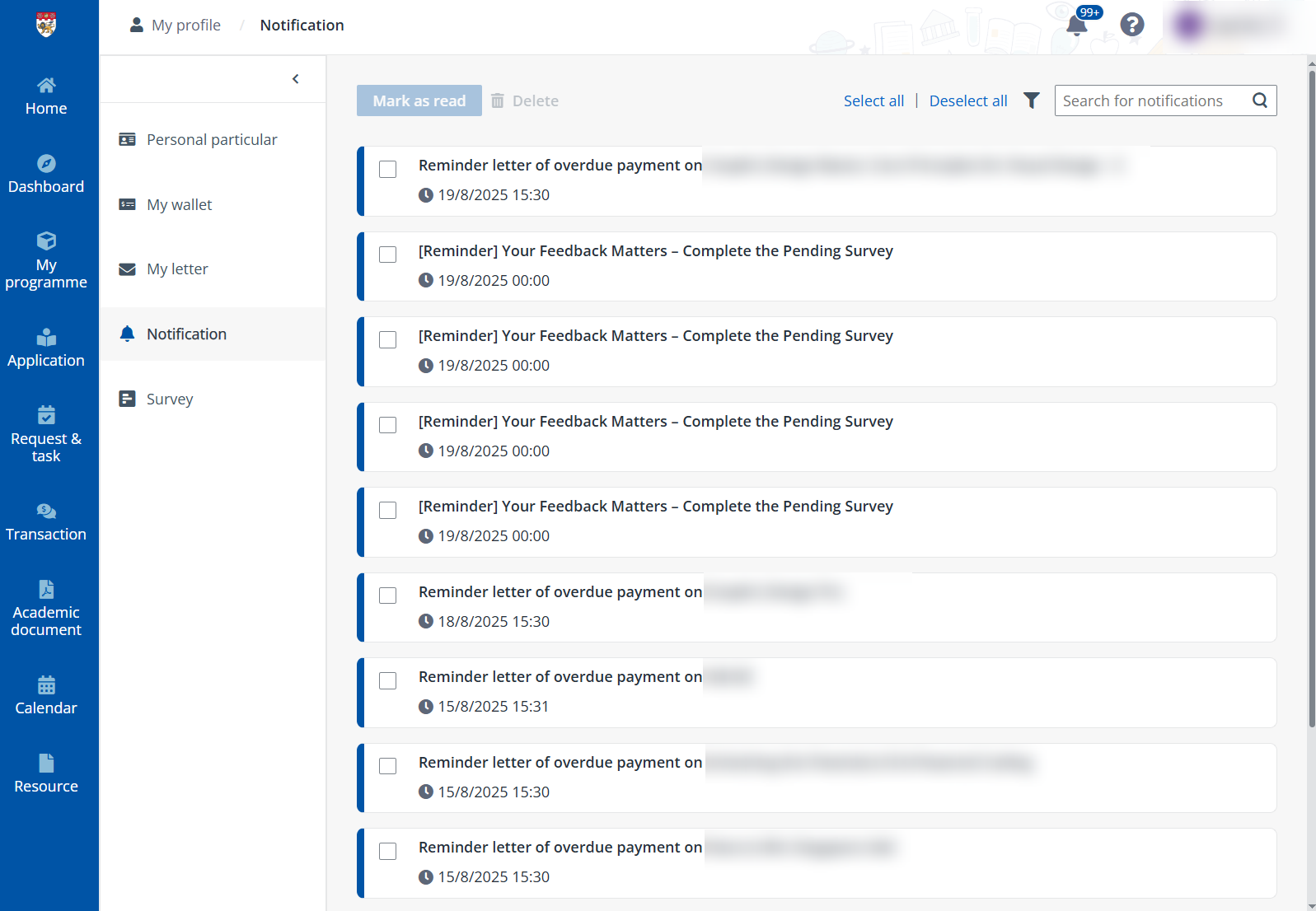Open My wallet menu item
Image resolution: width=1316 pixels, height=911 pixels.
[x=179, y=204]
